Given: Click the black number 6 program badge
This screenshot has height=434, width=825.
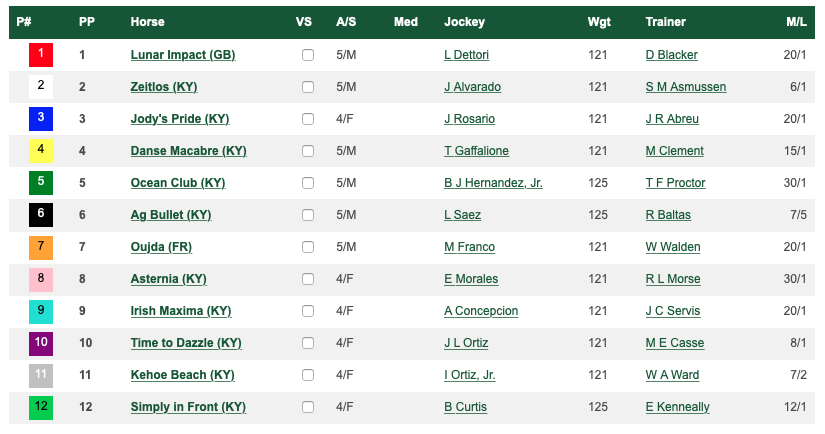Looking at the screenshot, I should coord(41,215).
